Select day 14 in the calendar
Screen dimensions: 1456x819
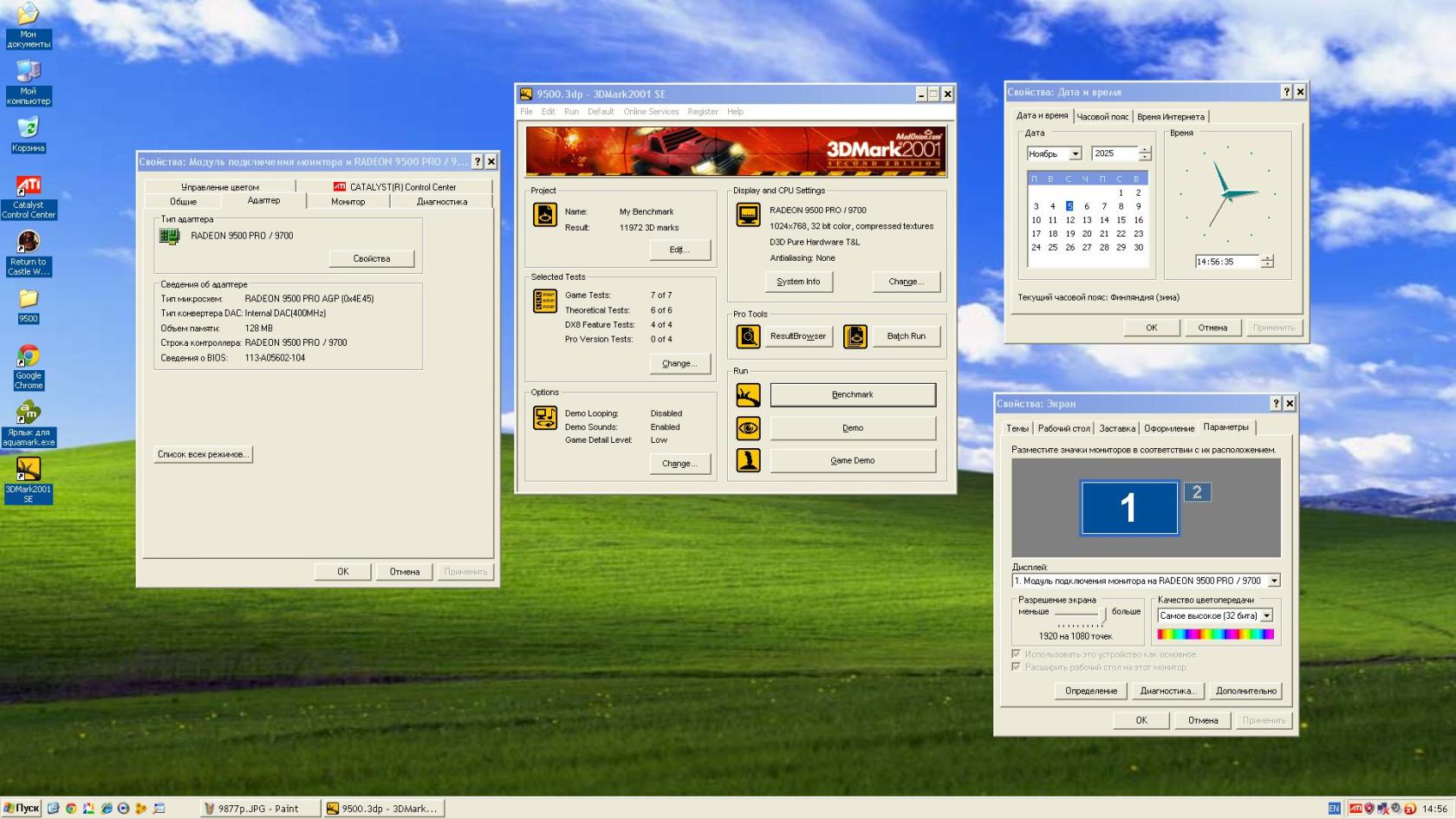(1104, 220)
